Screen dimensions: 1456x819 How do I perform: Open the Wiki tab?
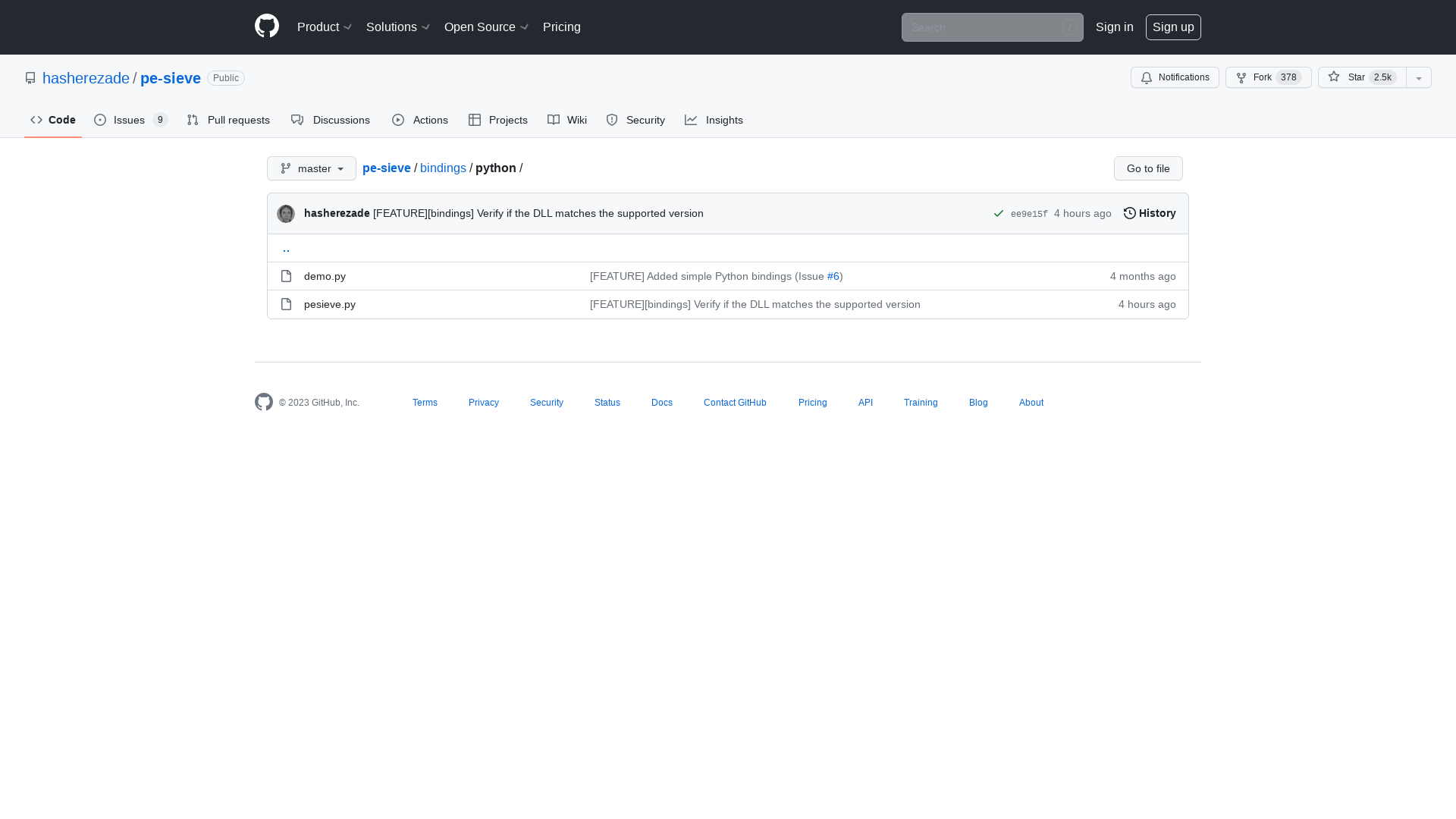point(567,120)
